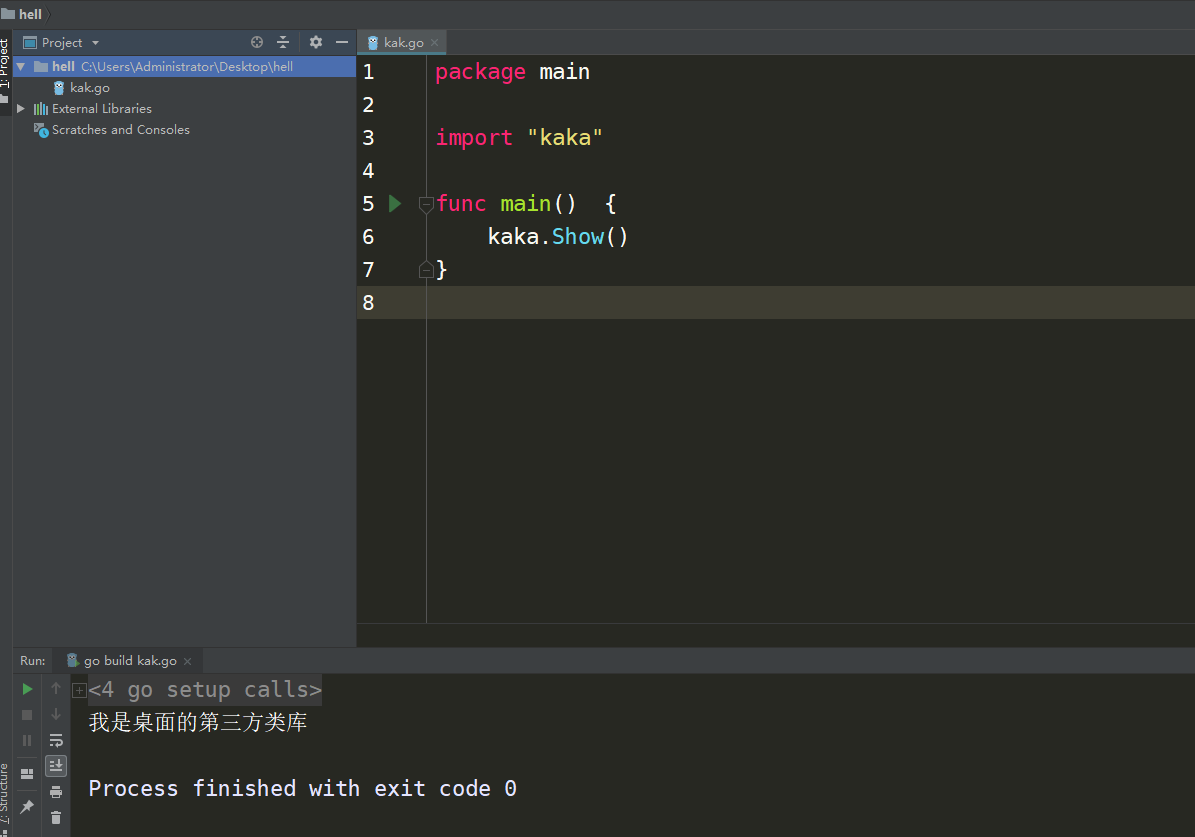Click the path 'C:\Users\Administrator\Desktop\hell'
The image size is (1195, 837).
click(x=187, y=67)
